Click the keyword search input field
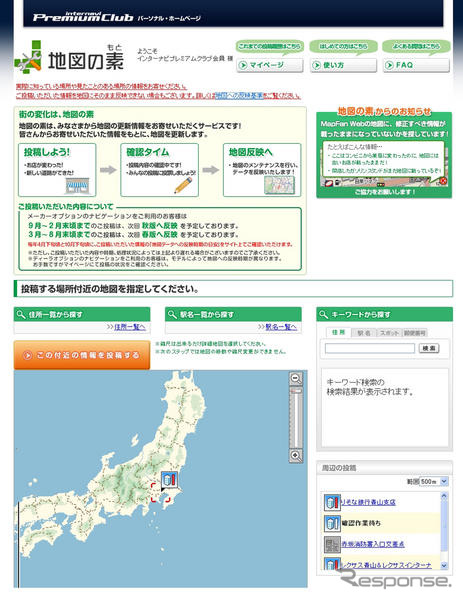 [x=370, y=348]
